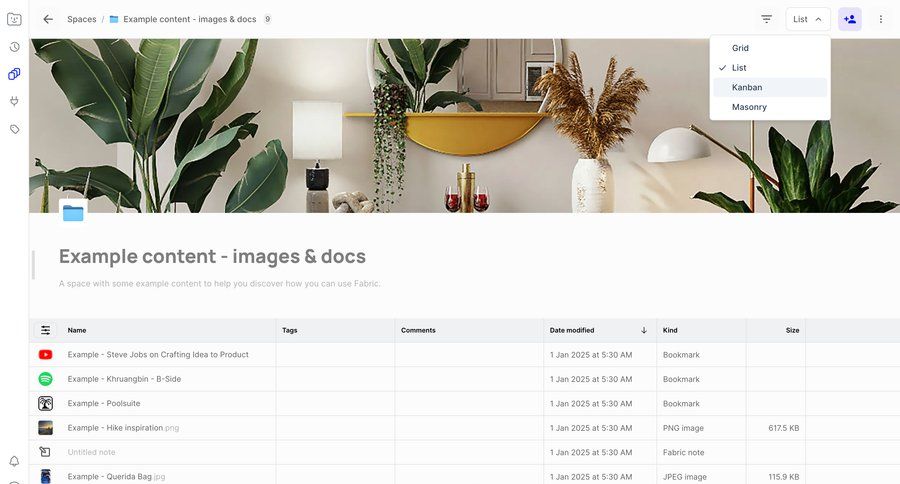Click the Hike inspiration image thumbnail

pyautogui.click(x=45, y=428)
